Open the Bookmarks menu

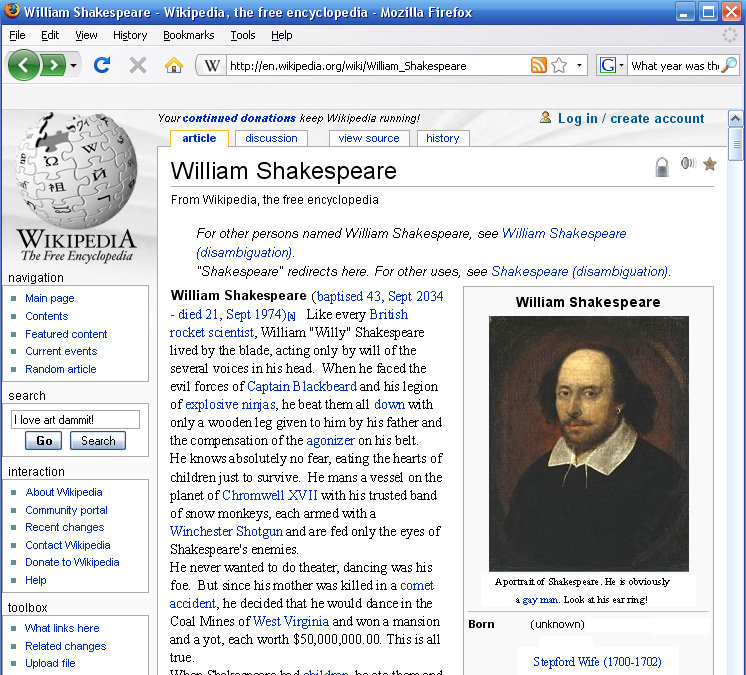(188, 35)
